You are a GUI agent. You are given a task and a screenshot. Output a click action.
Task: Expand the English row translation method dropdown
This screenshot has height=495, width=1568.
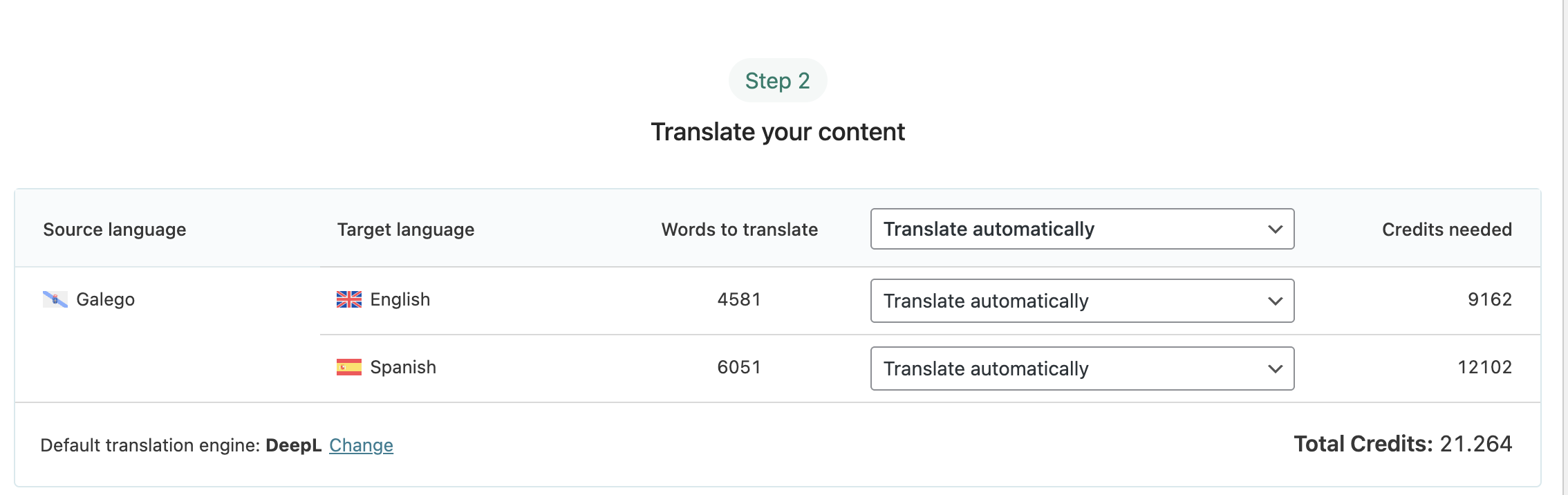tap(1082, 301)
